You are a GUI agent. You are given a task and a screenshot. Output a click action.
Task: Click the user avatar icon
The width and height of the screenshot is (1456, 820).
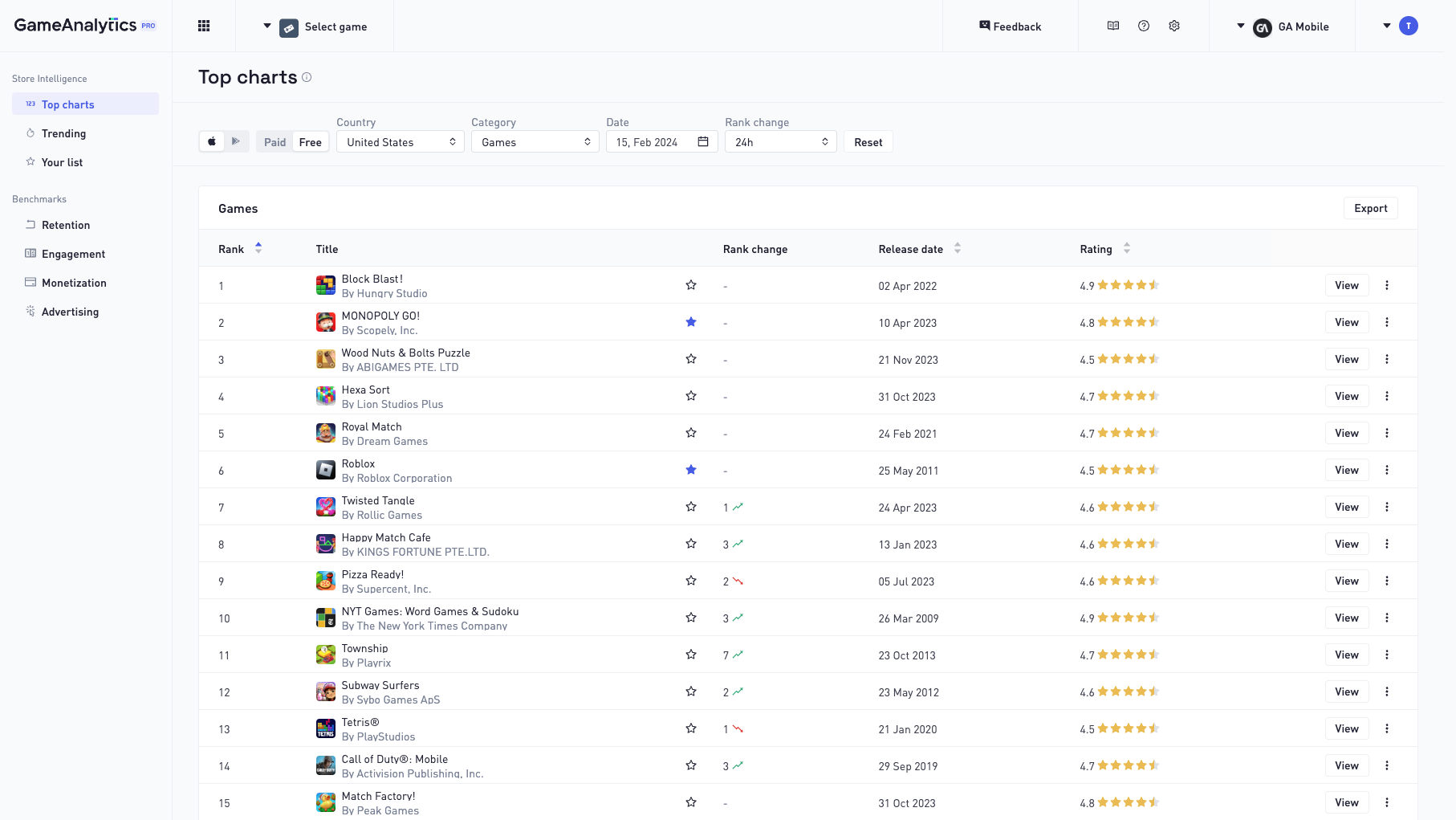click(1409, 26)
